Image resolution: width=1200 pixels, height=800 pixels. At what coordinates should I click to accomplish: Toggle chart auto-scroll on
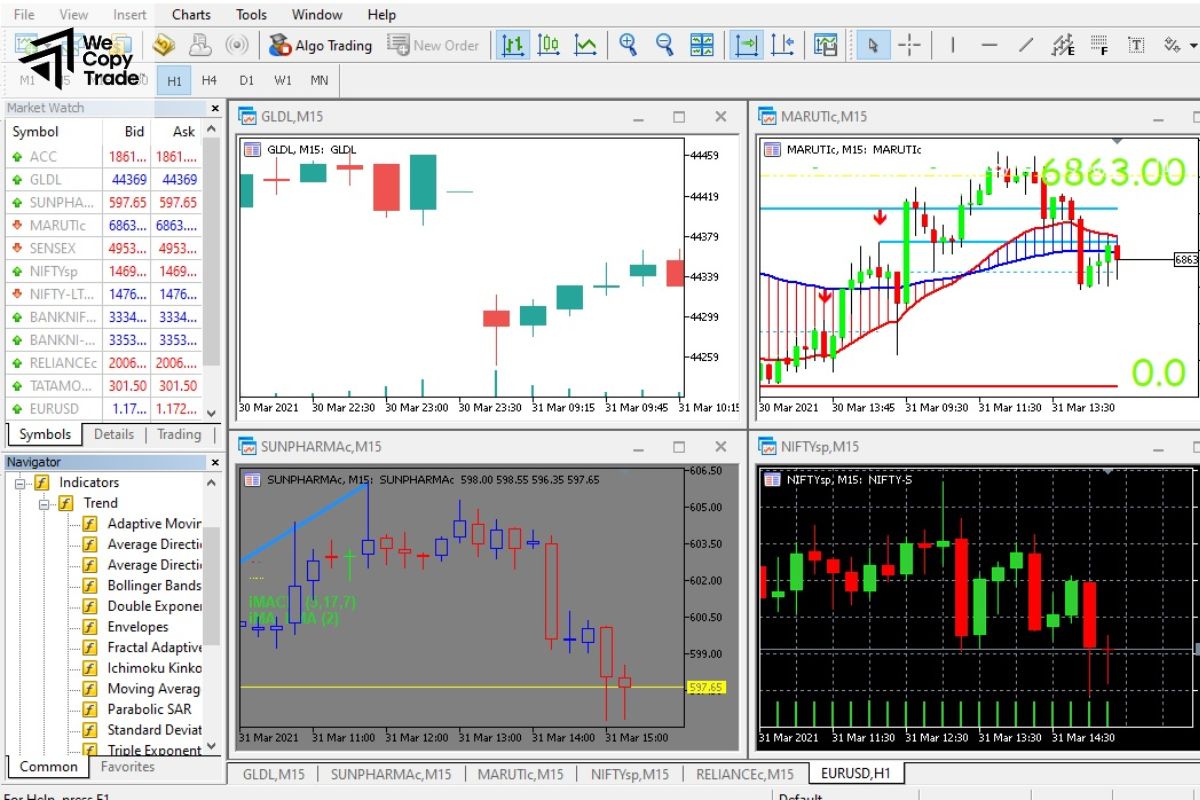coord(744,45)
